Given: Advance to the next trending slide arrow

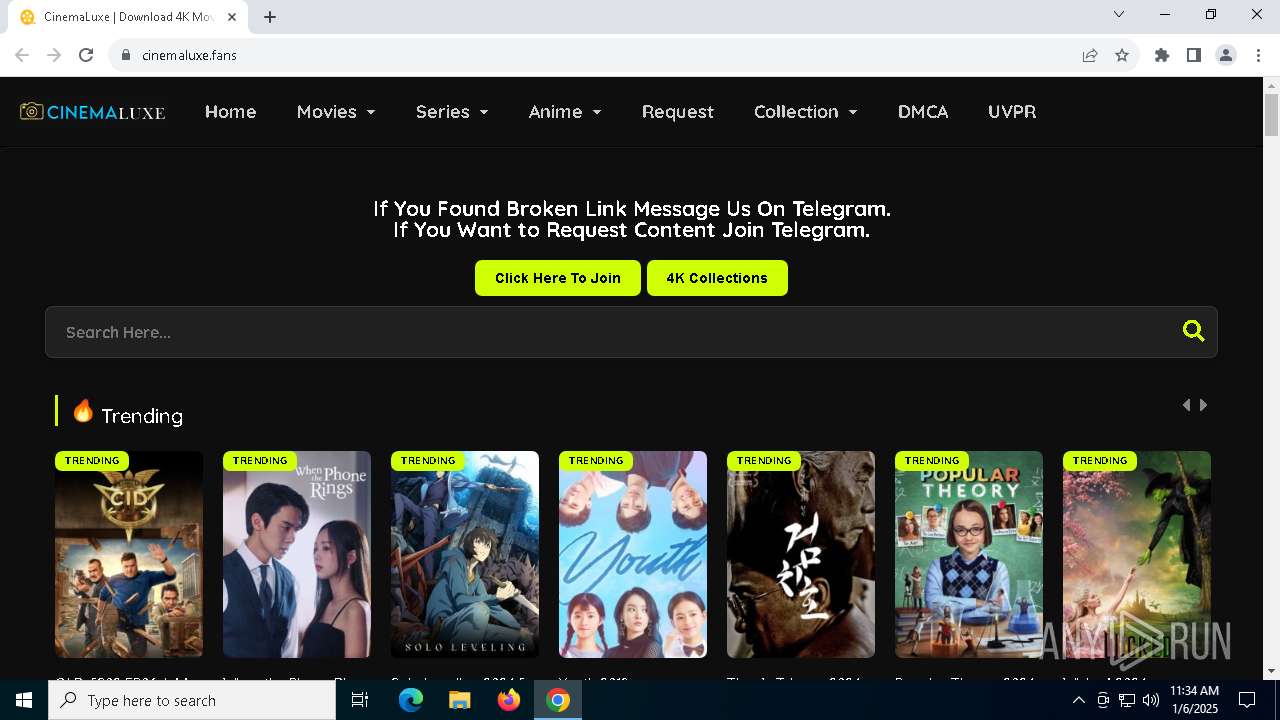Looking at the screenshot, I should click(x=1203, y=405).
